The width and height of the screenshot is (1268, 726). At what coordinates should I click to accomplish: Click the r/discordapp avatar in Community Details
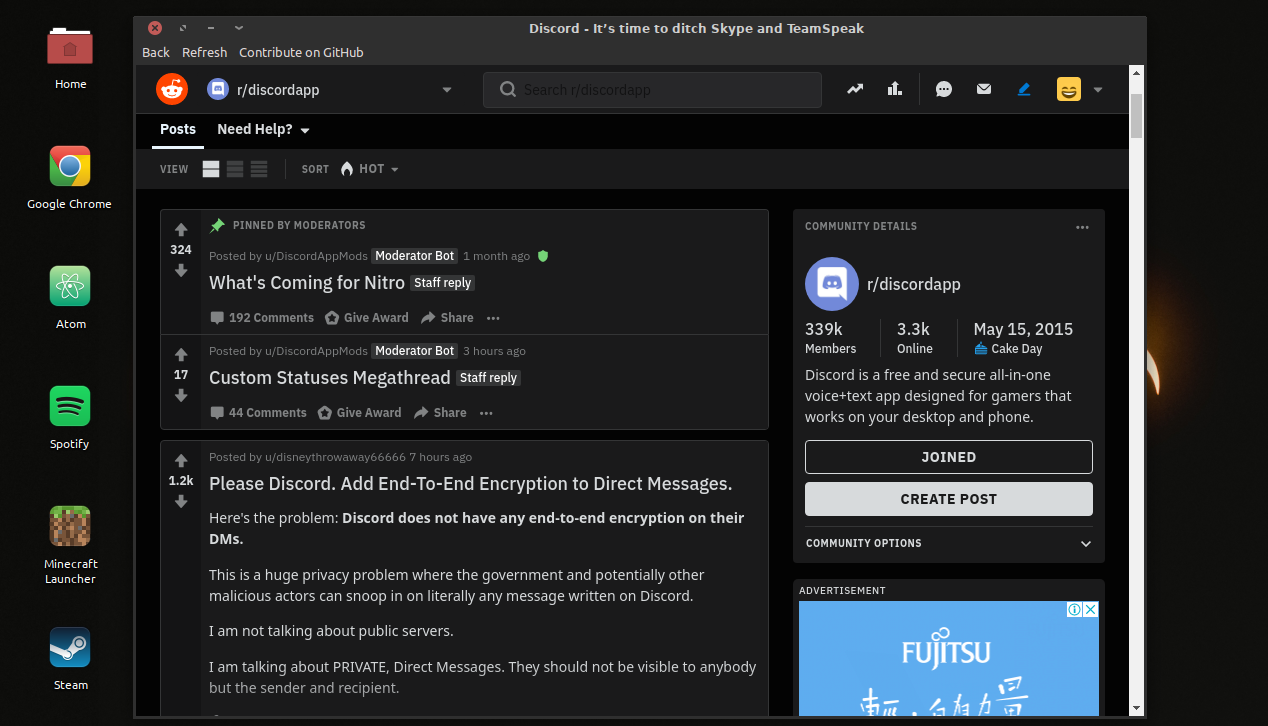(x=832, y=284)
